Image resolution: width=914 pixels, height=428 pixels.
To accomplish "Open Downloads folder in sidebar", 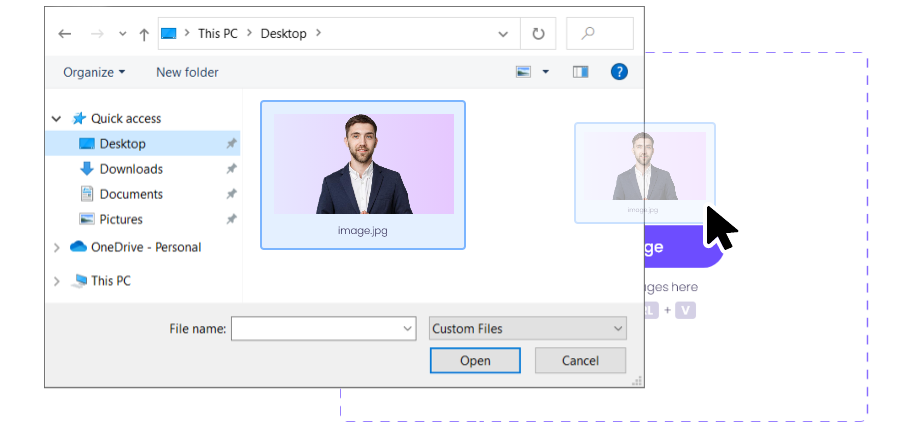I will pyautogui.click(x=131, y=169).
